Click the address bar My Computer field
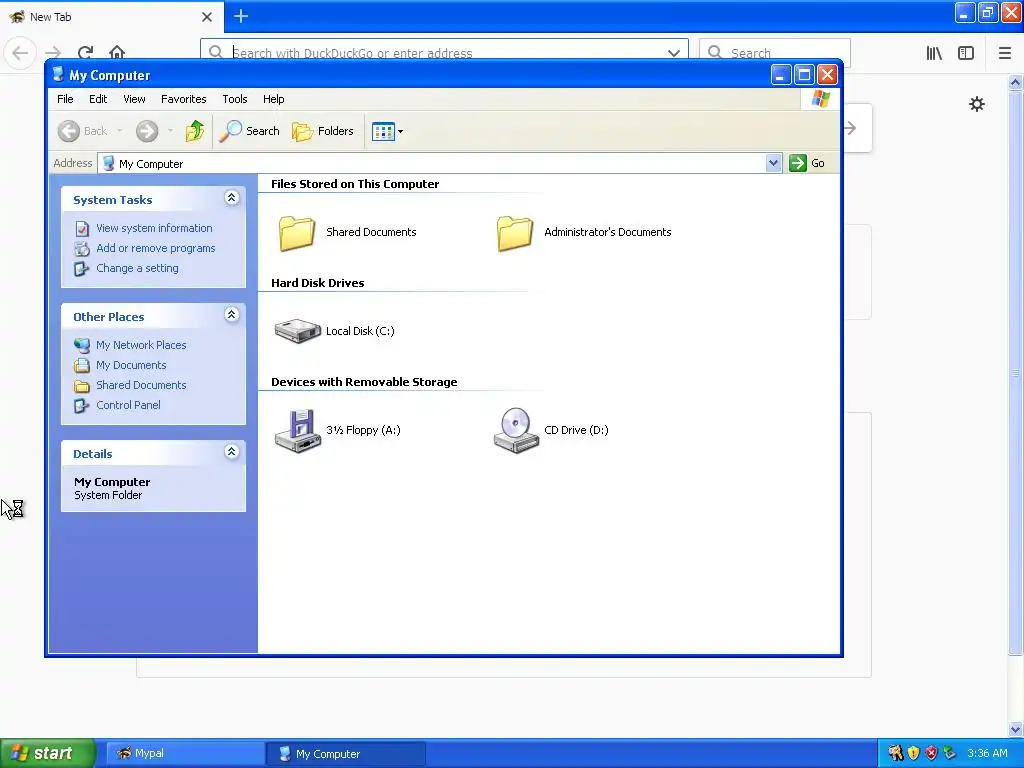1024x768 pixels. tap(432, 163)
